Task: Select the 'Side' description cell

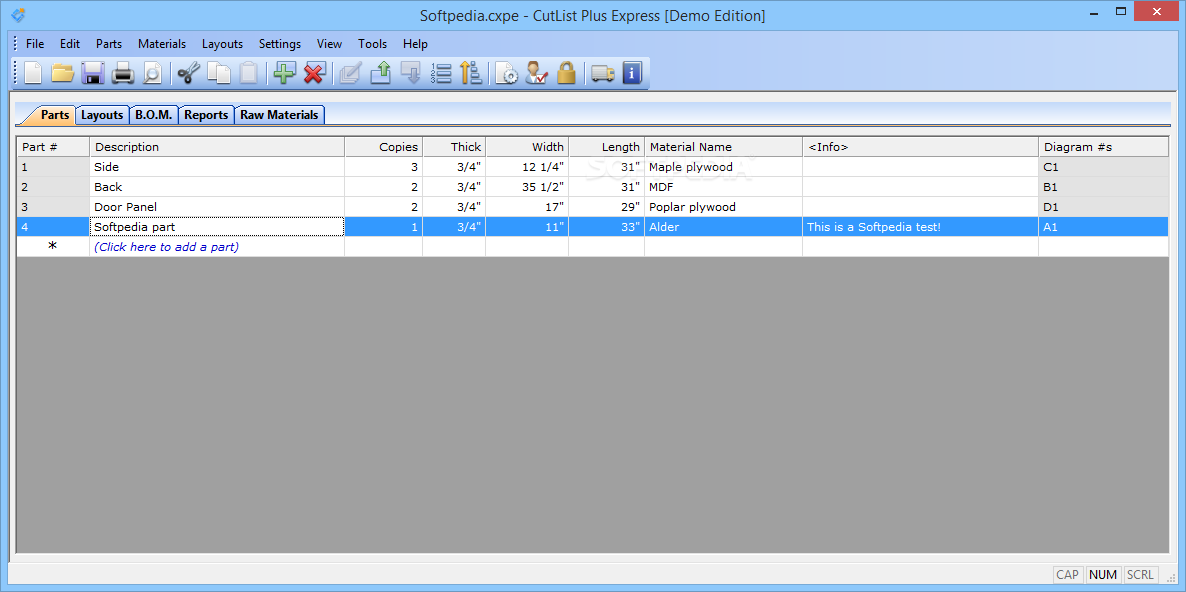Action: tap(217, 167)
